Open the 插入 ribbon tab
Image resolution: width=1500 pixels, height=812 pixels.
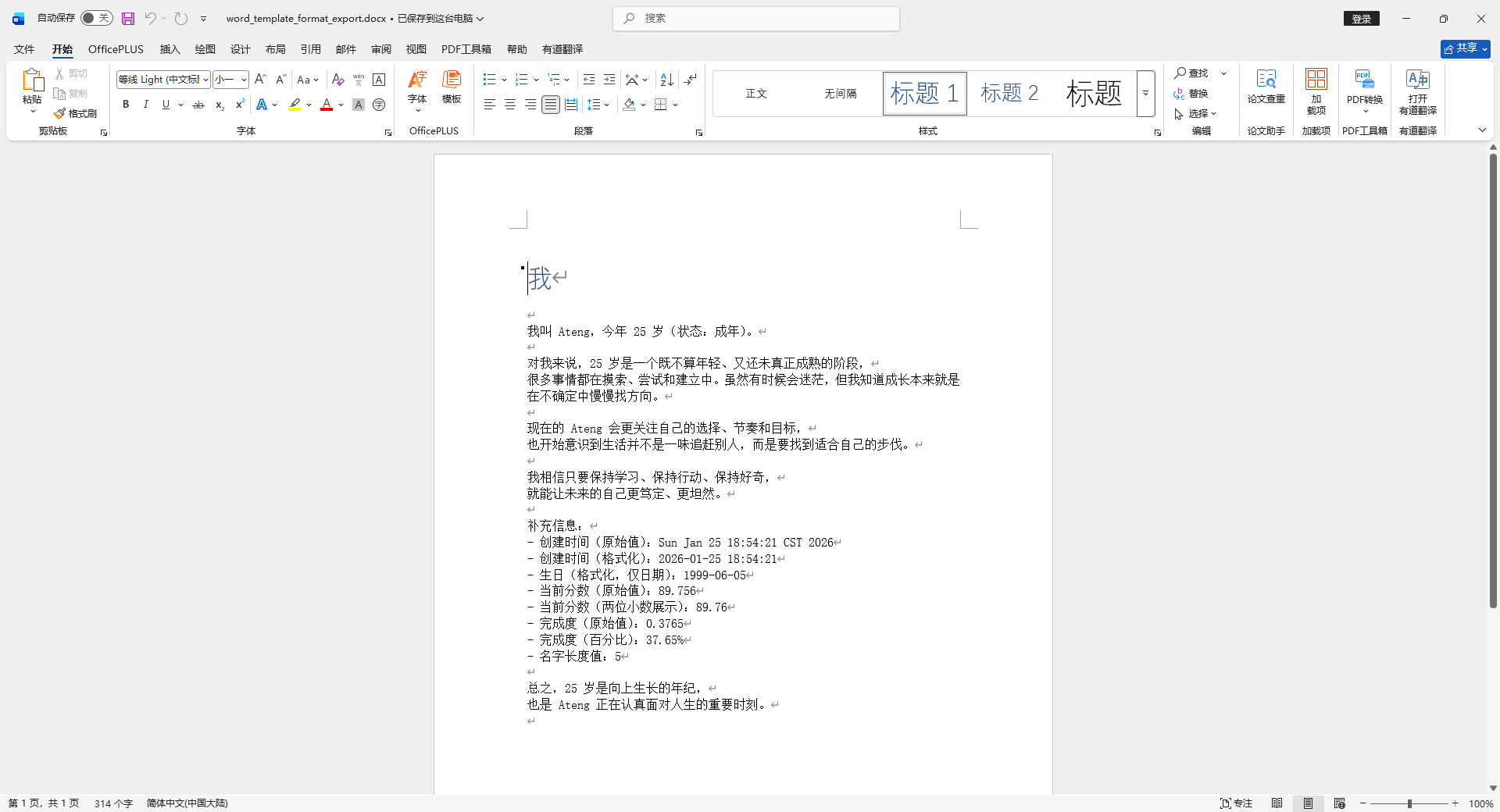tap(170, 49)
